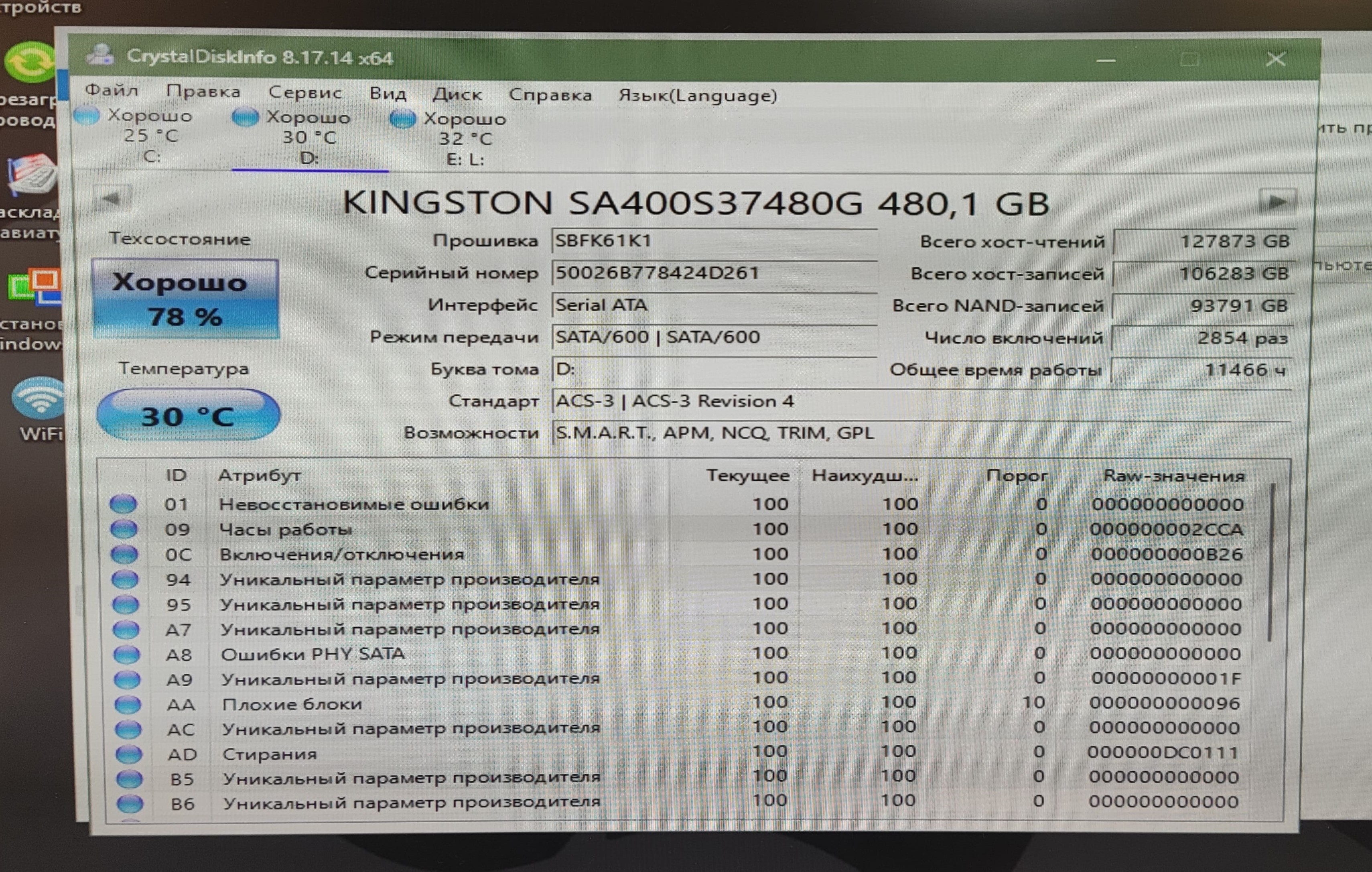This screenshot has width=1372, height=872.
Task: Go to previous disk with left arrow
Action: pyautogui.click(x=112, y=199)
